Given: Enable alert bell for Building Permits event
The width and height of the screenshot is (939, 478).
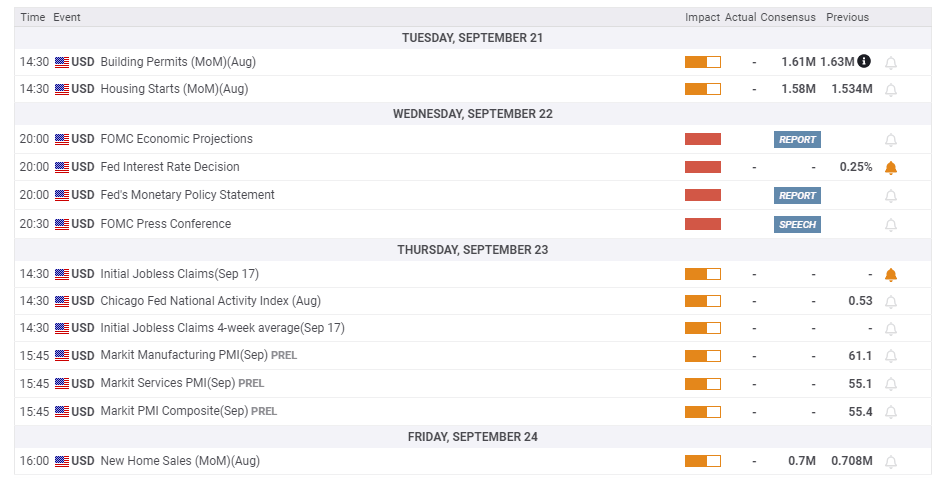Looking at the screenshot, I should 891,62.
